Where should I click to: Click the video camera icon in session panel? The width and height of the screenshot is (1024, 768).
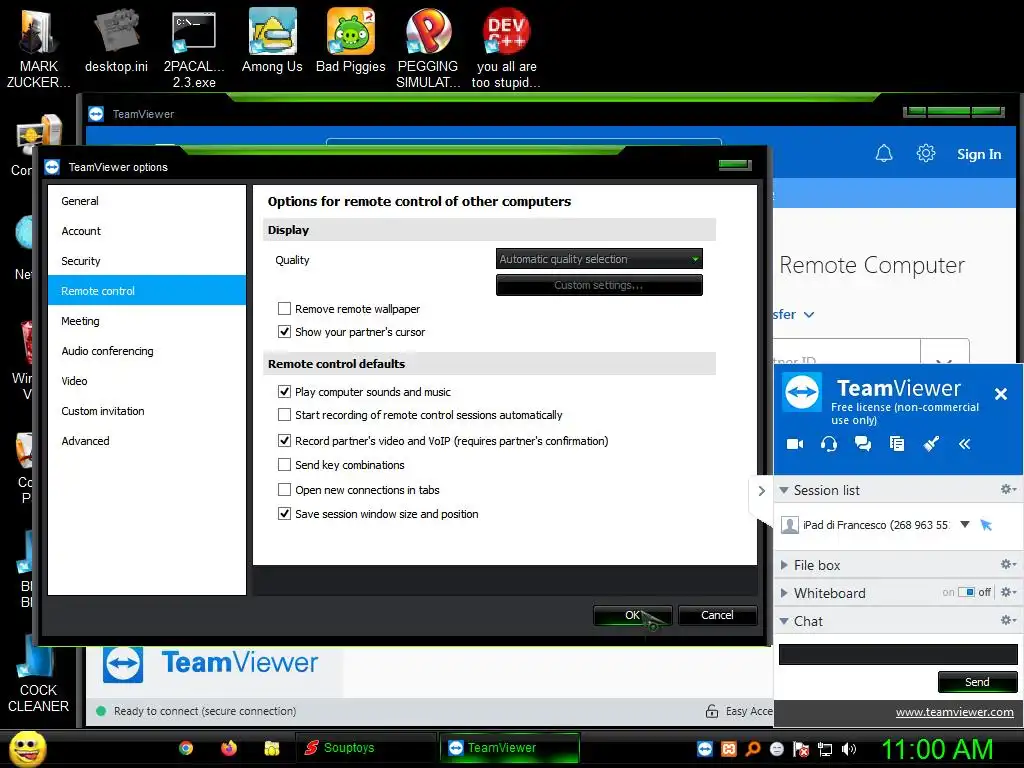(795, 444)
